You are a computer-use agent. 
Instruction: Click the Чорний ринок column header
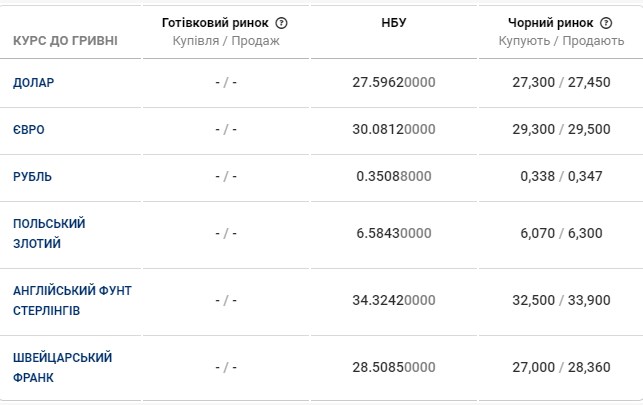click(552, 23)
